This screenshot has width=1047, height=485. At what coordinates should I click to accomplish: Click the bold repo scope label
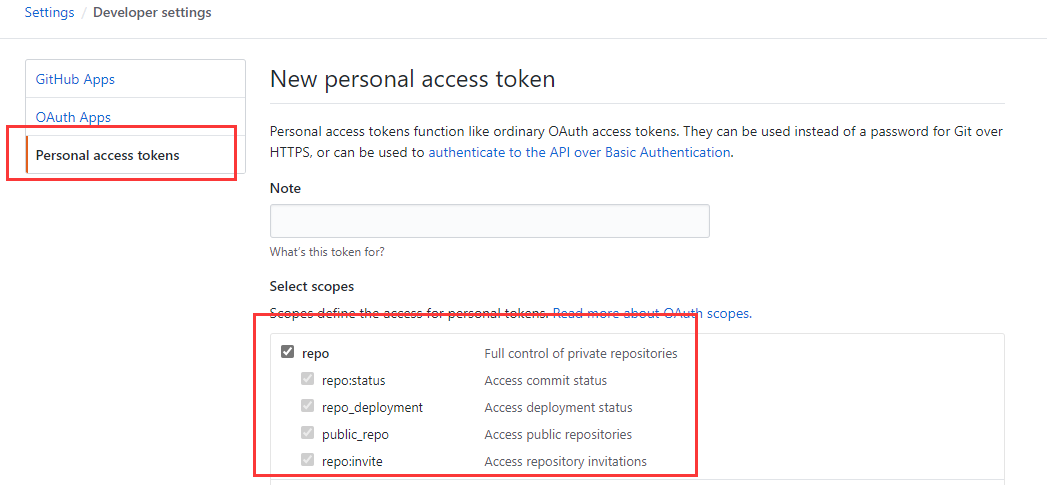pos(315,353)
